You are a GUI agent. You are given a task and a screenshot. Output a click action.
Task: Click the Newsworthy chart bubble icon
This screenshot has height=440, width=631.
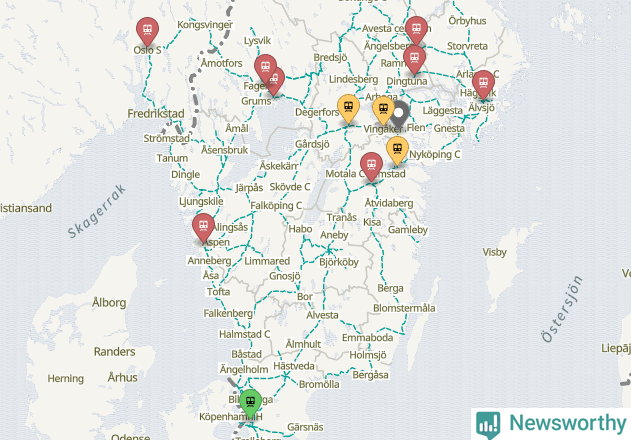pos(488,425)
